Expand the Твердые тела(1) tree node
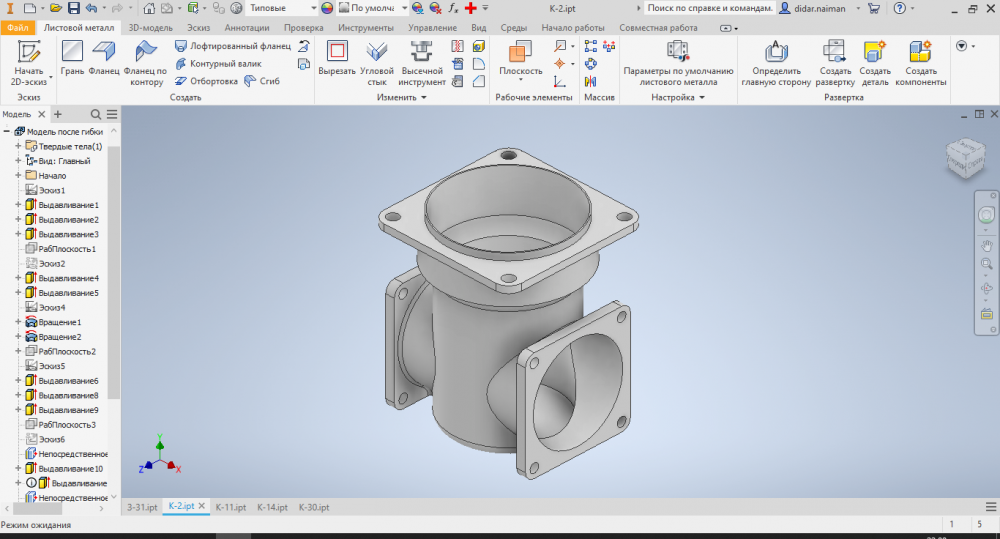Image resolution: width=1000 pixels, height=539 pixels. [x=18, y=146]
